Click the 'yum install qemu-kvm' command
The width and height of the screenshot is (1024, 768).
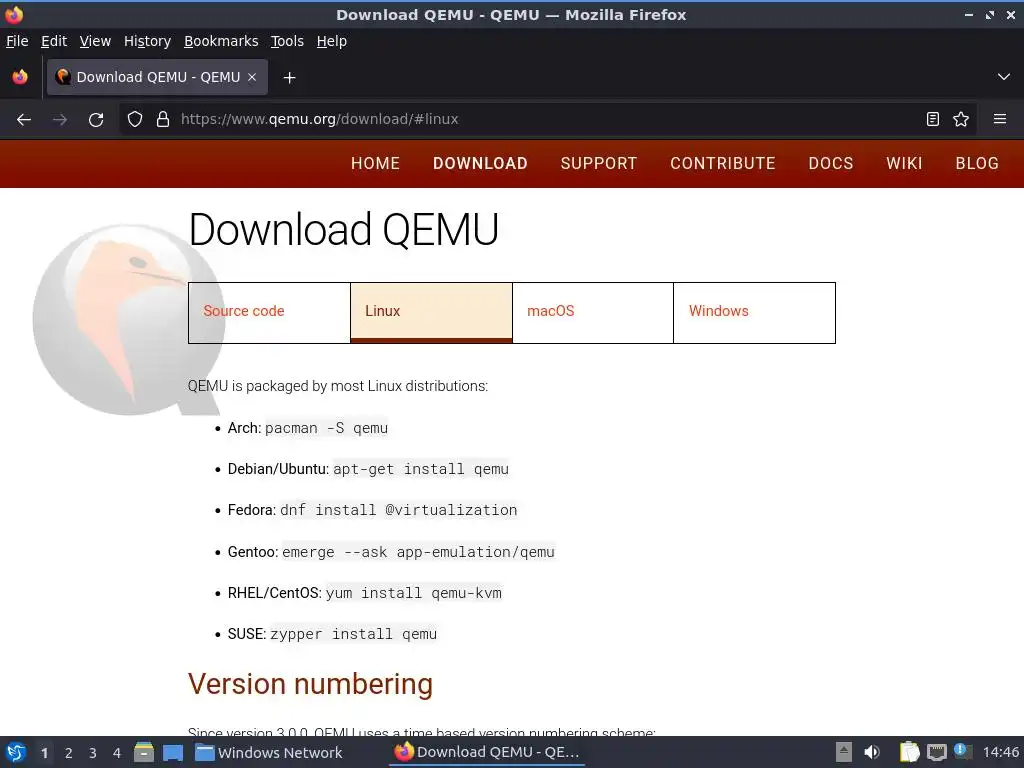pyautogui.click(x=414, y=594)
